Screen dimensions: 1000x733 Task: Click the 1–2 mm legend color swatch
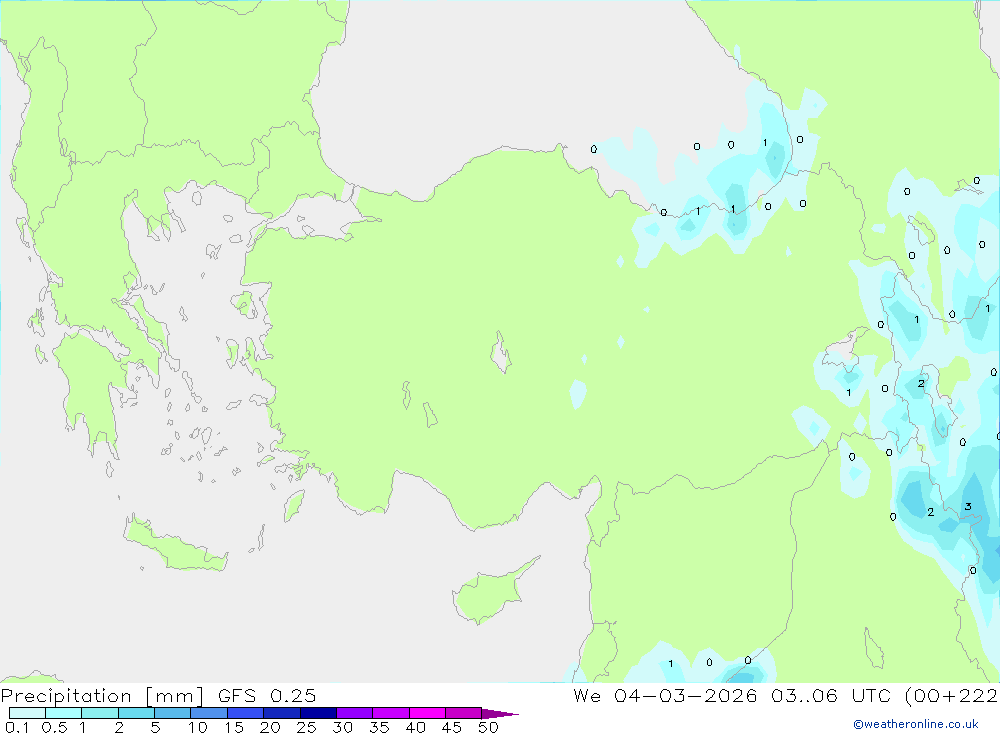[x=100, y=713]
